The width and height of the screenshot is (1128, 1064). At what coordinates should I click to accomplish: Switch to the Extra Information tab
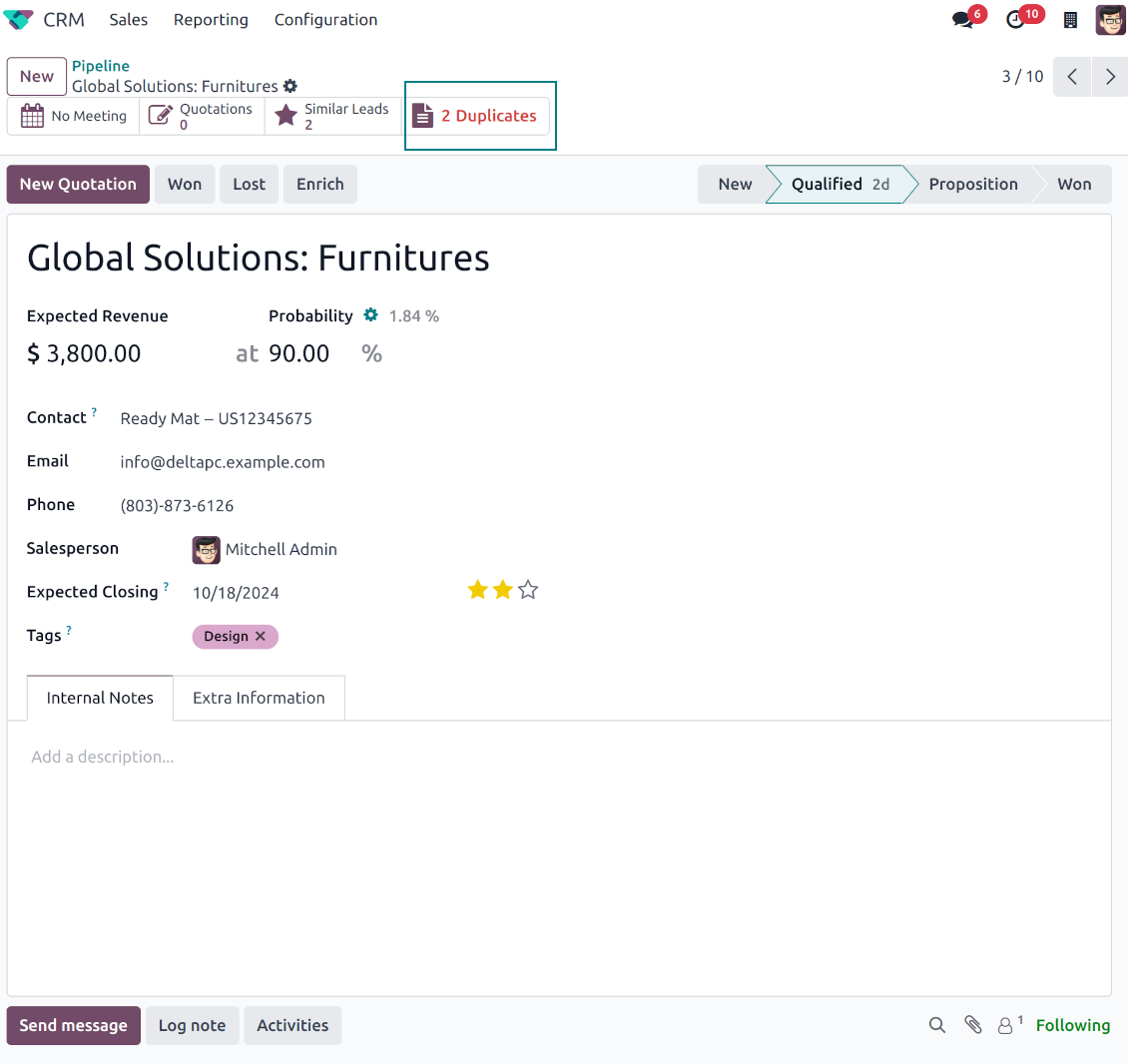tap(259, 698)
